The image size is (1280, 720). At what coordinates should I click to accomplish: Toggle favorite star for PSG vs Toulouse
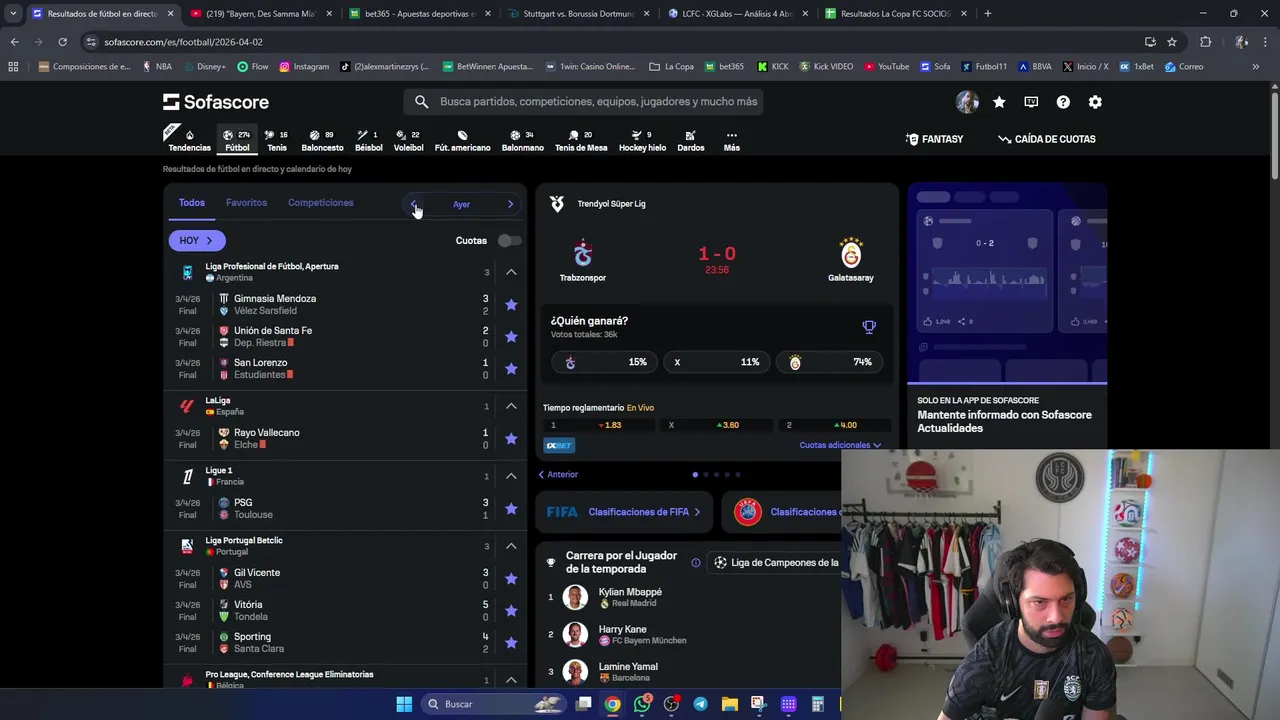click(x=511, y=509)
